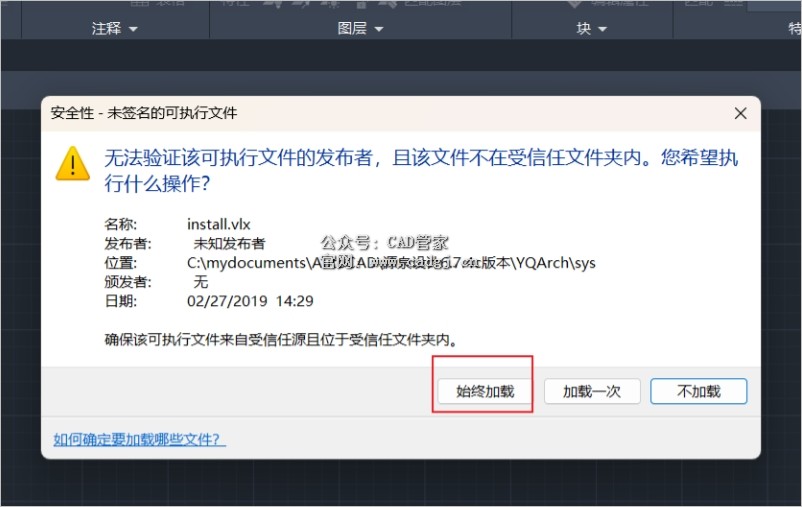Click the 未知发布者 publisher value
Image resolution: width=802 pixels, height=507 pixels.
point(229,244)
